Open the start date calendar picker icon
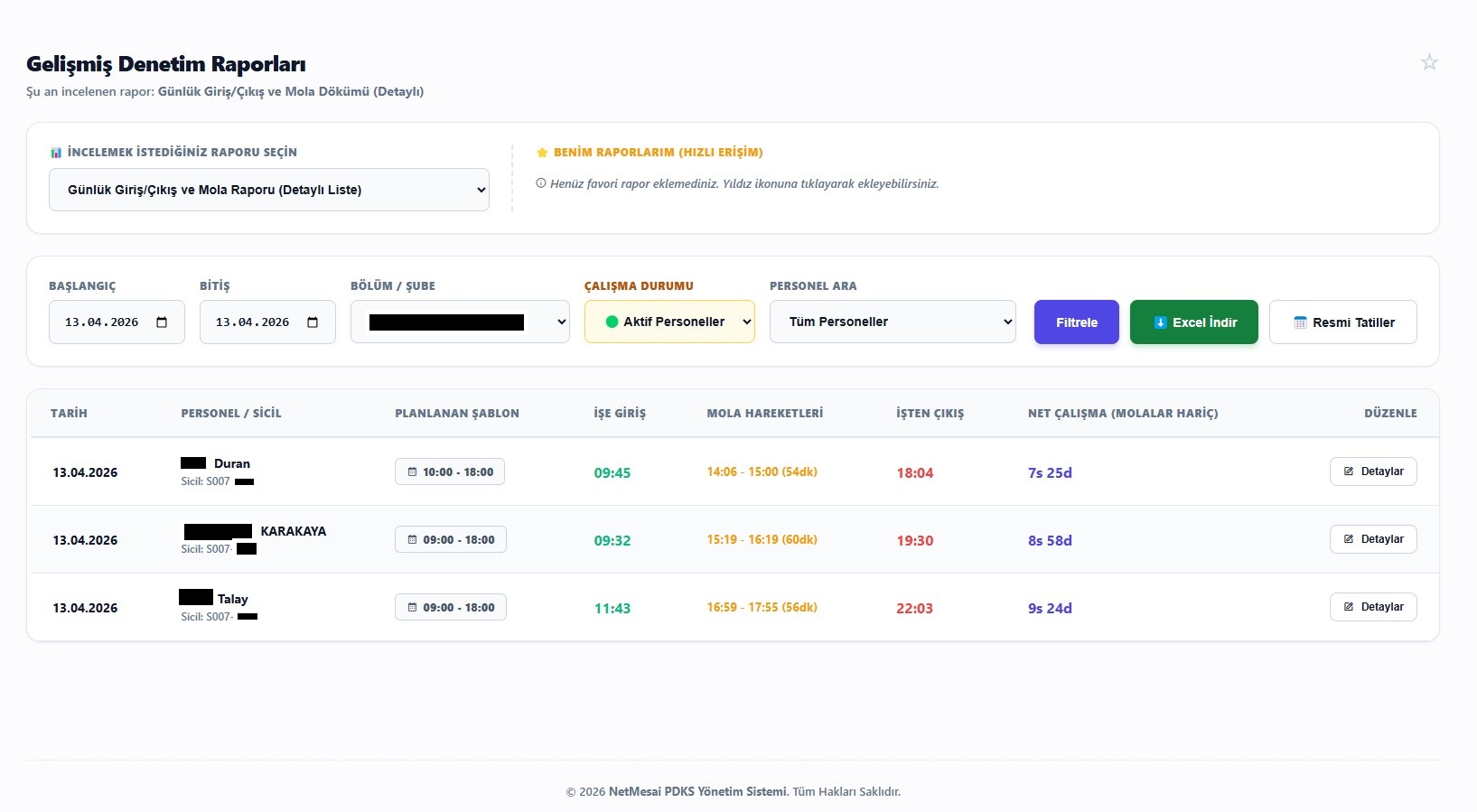Image resolution: width=1477 pixels, height=812 pixels. pyautogui.click(x=162, y=322)
